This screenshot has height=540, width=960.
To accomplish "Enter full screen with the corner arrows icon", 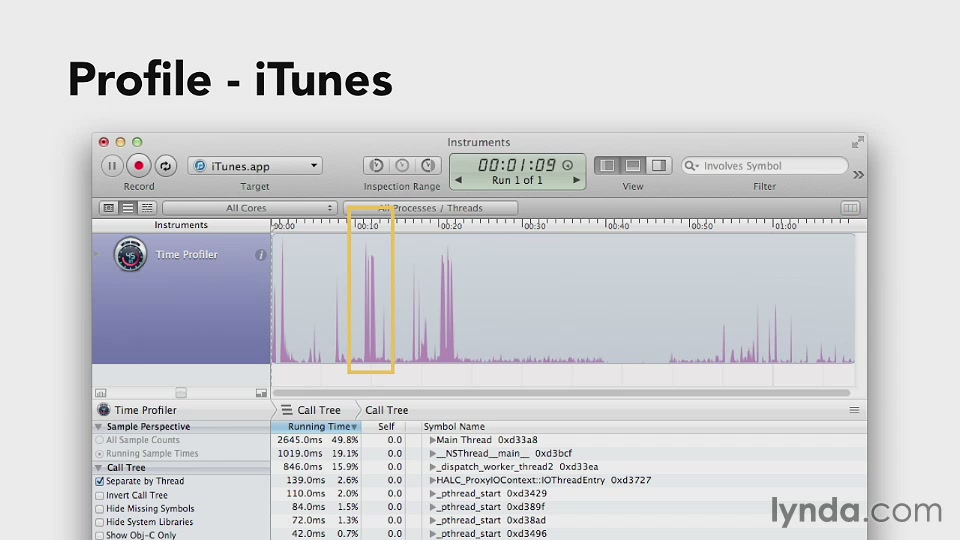I will [858, 143].
